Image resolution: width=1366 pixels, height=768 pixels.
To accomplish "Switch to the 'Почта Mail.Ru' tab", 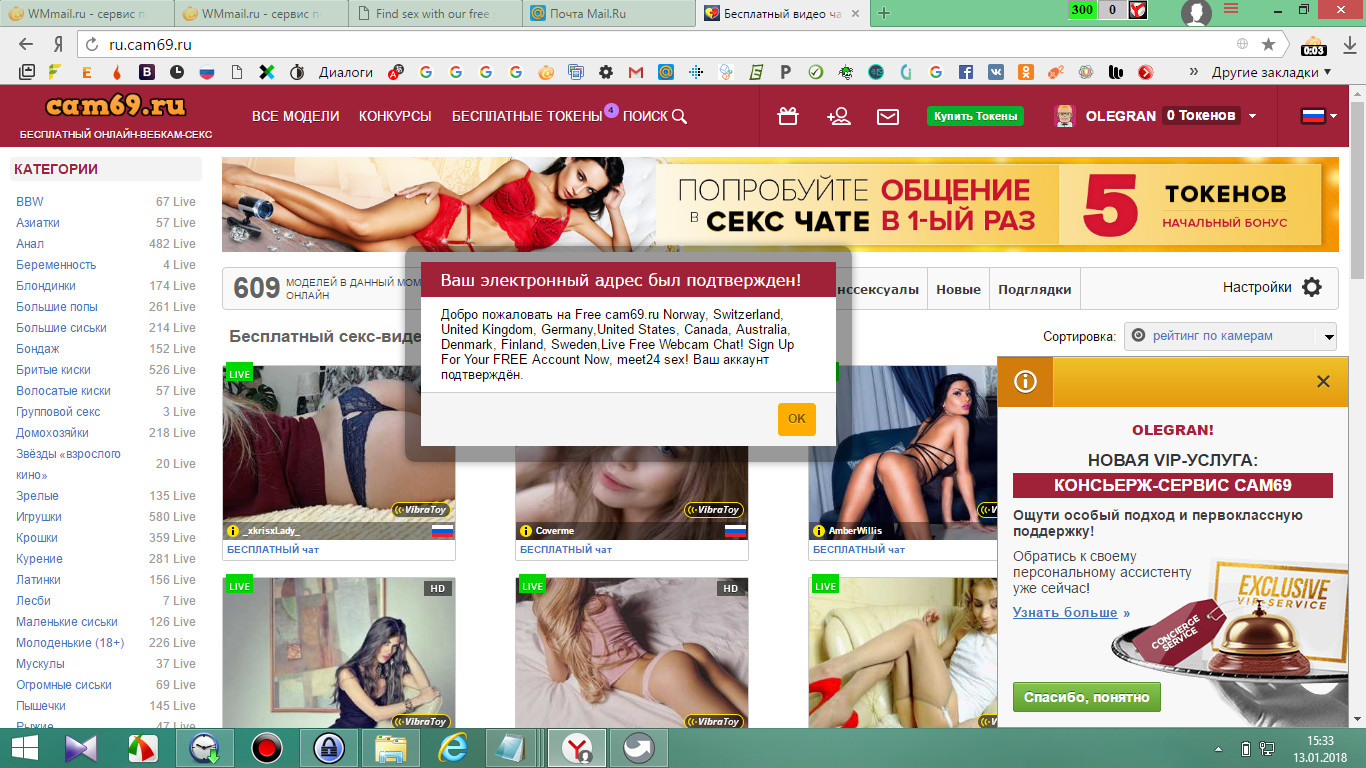I will point(608,14).
